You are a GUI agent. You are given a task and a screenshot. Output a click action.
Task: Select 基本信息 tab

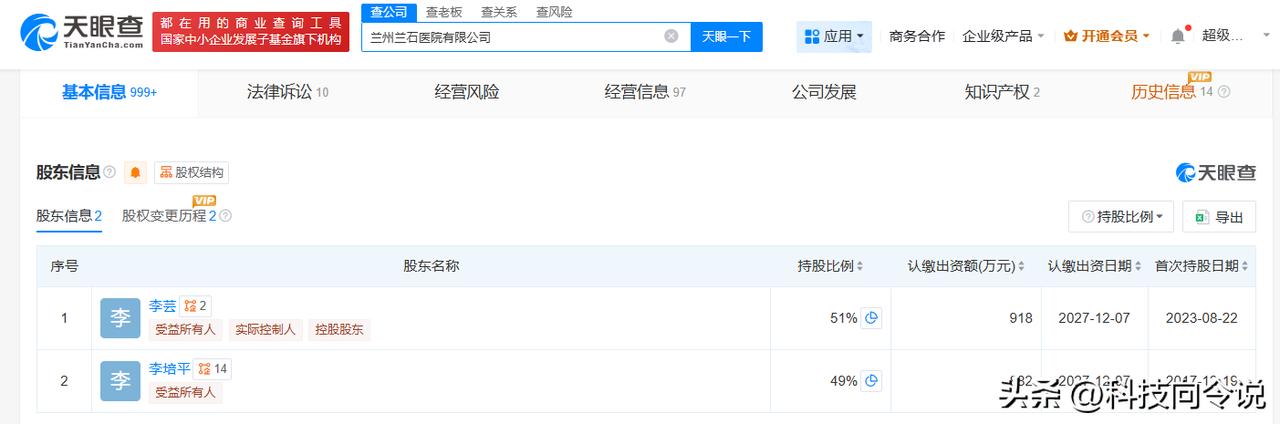click(x=109, y=92)
